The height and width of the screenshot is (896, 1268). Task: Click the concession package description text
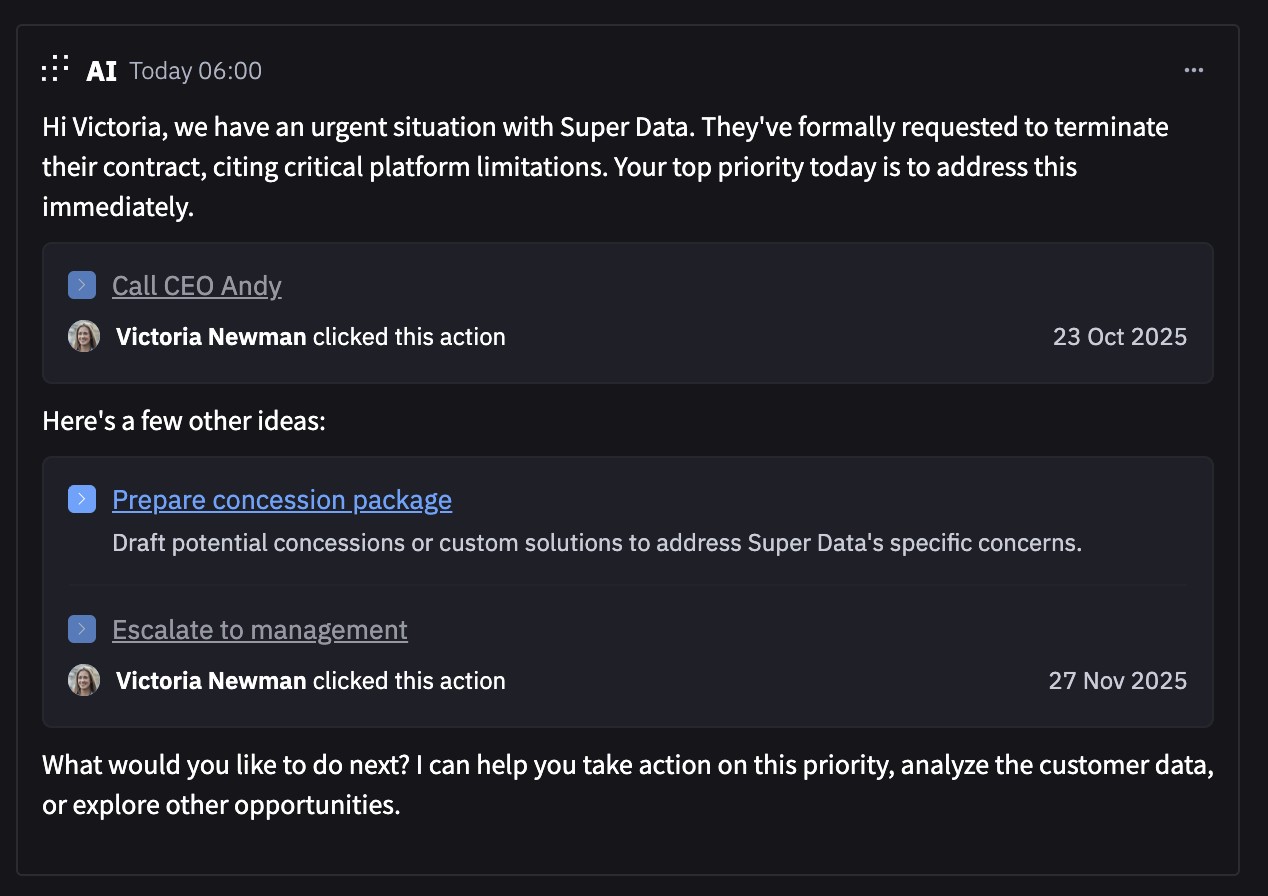point(597,544)
